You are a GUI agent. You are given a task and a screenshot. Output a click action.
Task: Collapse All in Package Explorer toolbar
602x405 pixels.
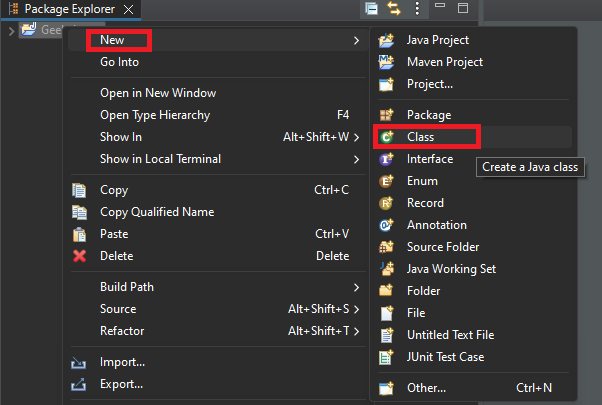pyautogui.click(x=371, y=8)
